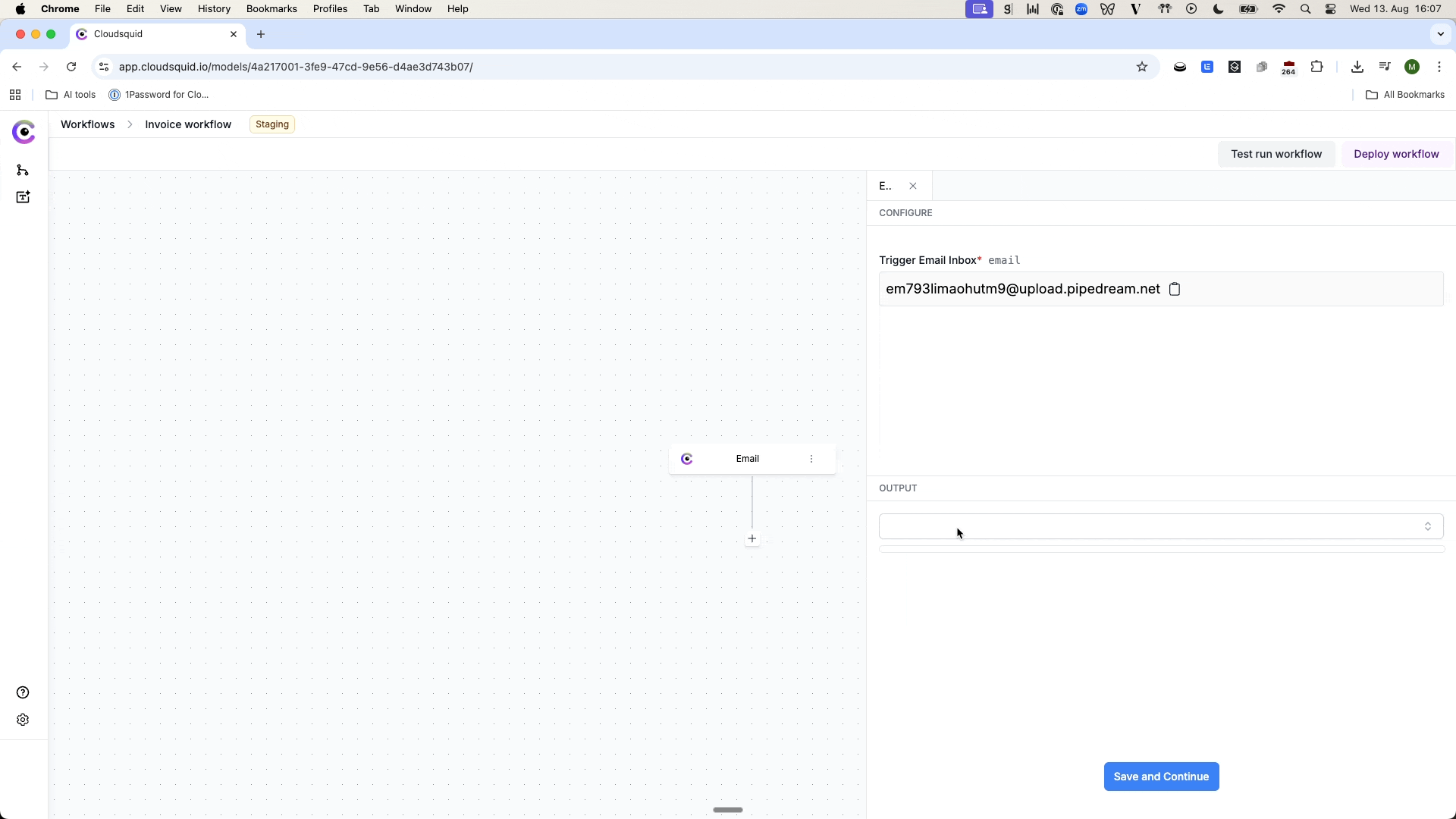Image resolution: width=1456 pixels, height=819 pixels.
Task: Open three-dot menu on Email node
Action: pyautogui.click(x=811, y=459)
